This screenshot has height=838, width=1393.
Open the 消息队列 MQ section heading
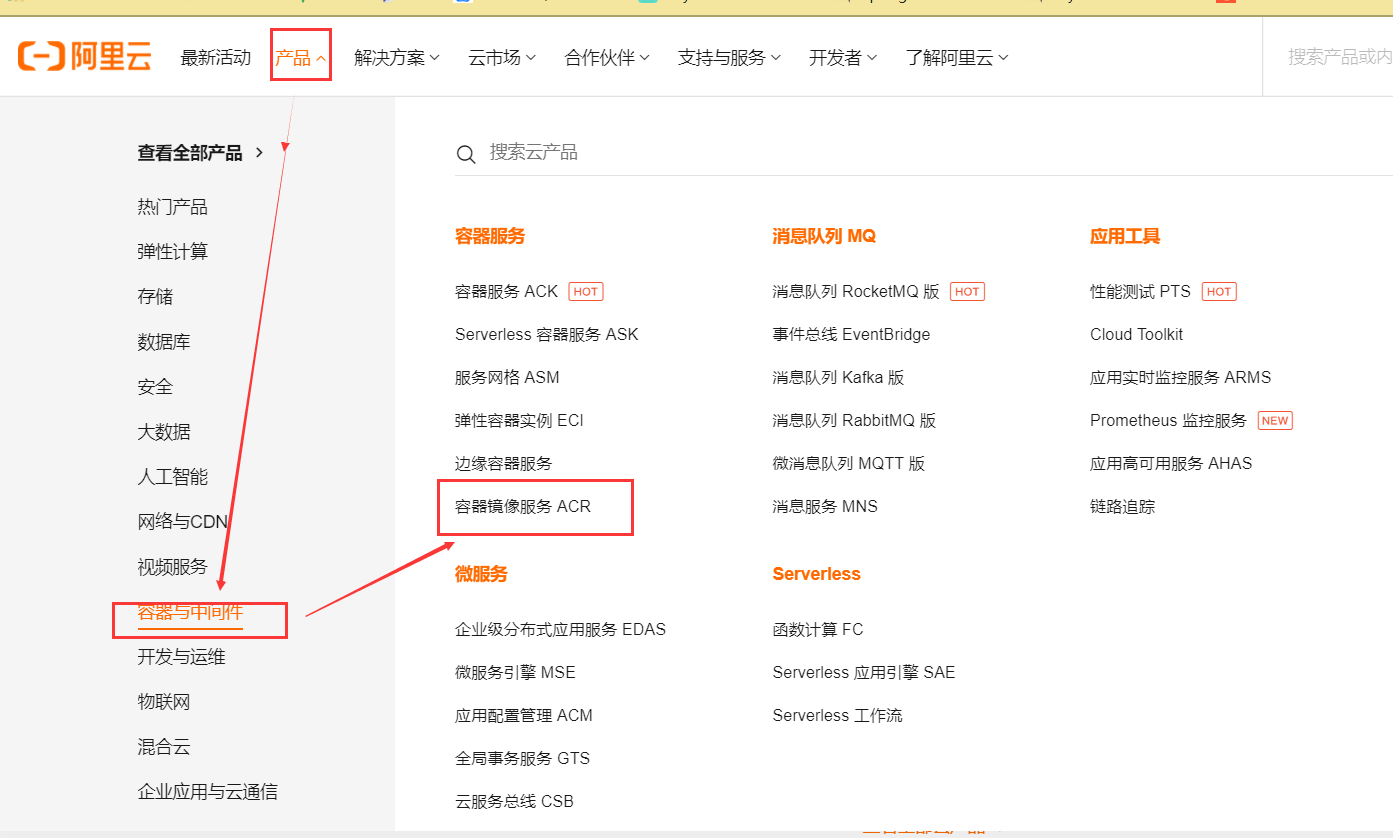click(824, 237)
